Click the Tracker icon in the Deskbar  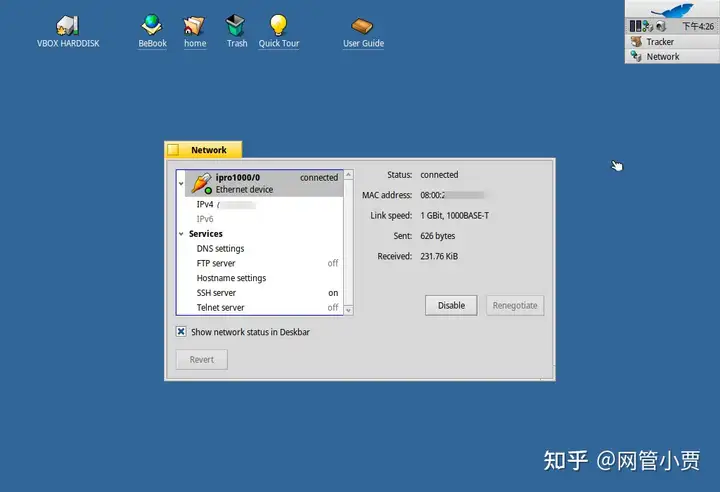point(636,42)
